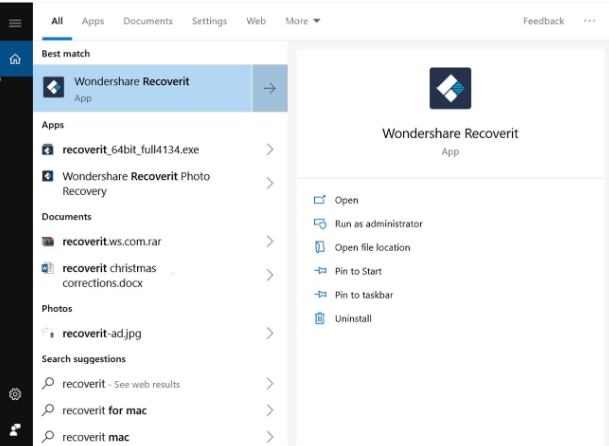Click the 'Wondershare Recoverit' title in preview pane
Screen dimensions: 609x446
tap(450, 133)
